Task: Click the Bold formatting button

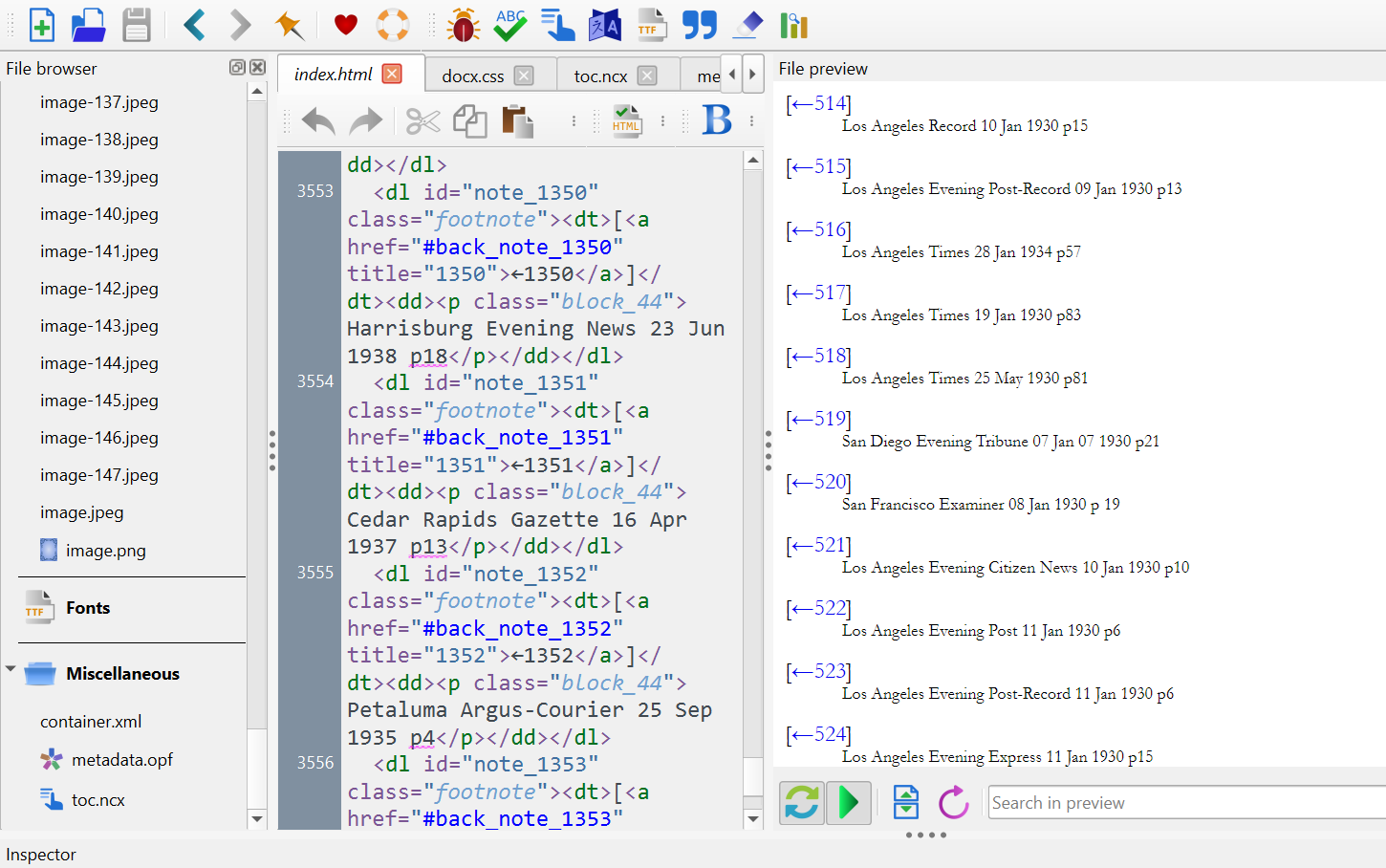Action: (x=717, y=120)
